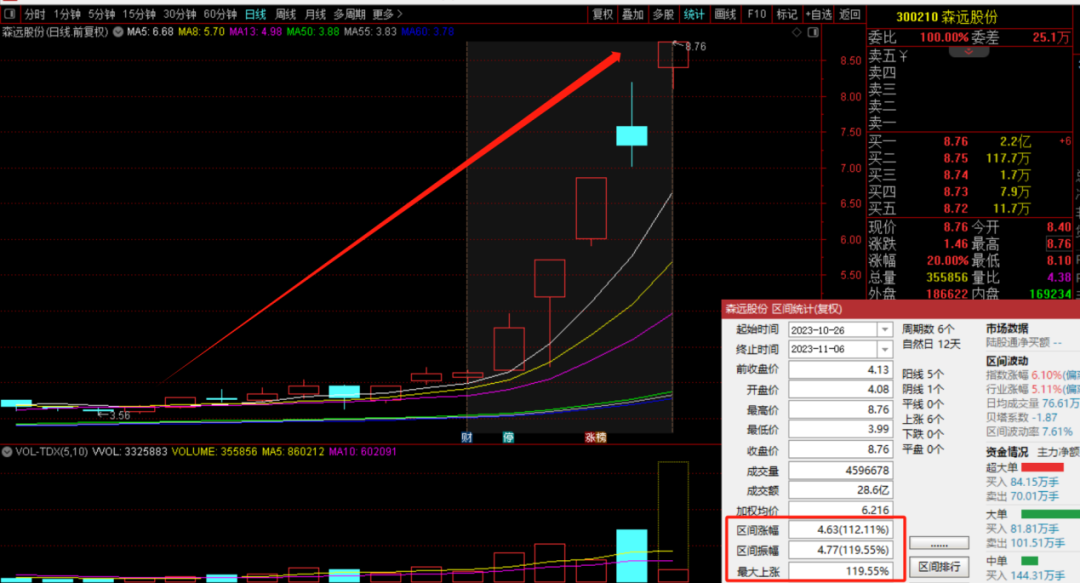Select the 1分钟 period tab
Image resolution: width=1080 pixels, height=583 pixels.
tap(67, 14)
